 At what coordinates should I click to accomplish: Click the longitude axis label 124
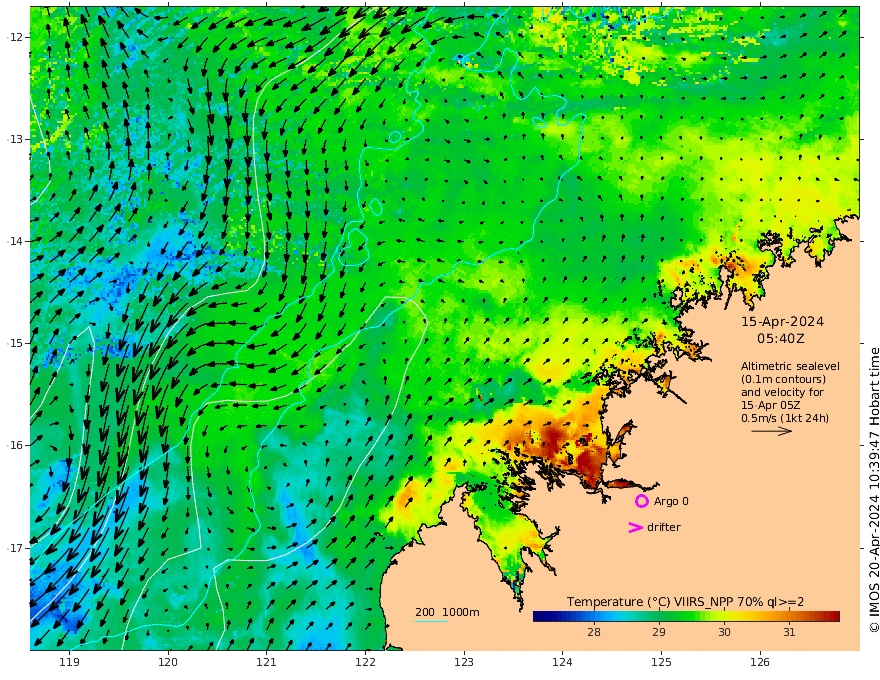pos(562,662)
